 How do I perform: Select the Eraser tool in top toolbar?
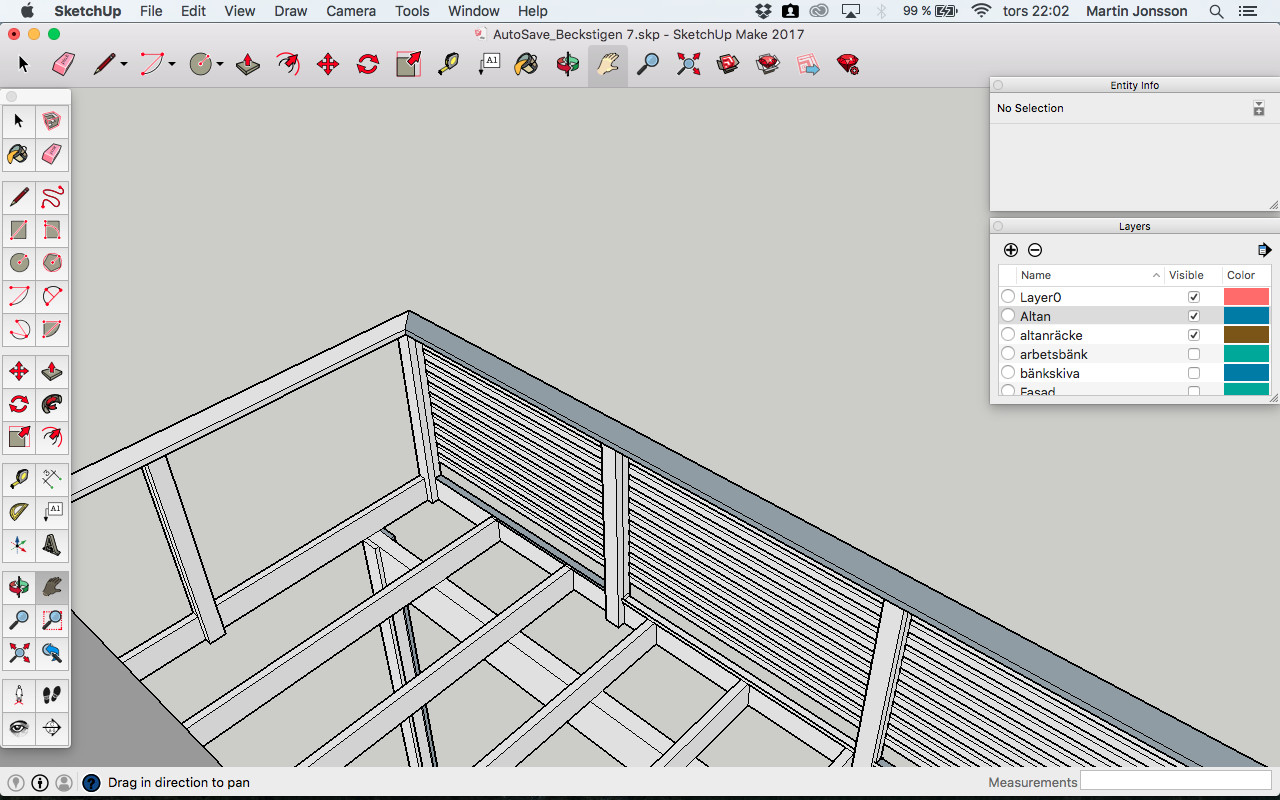tap(63, 65)
